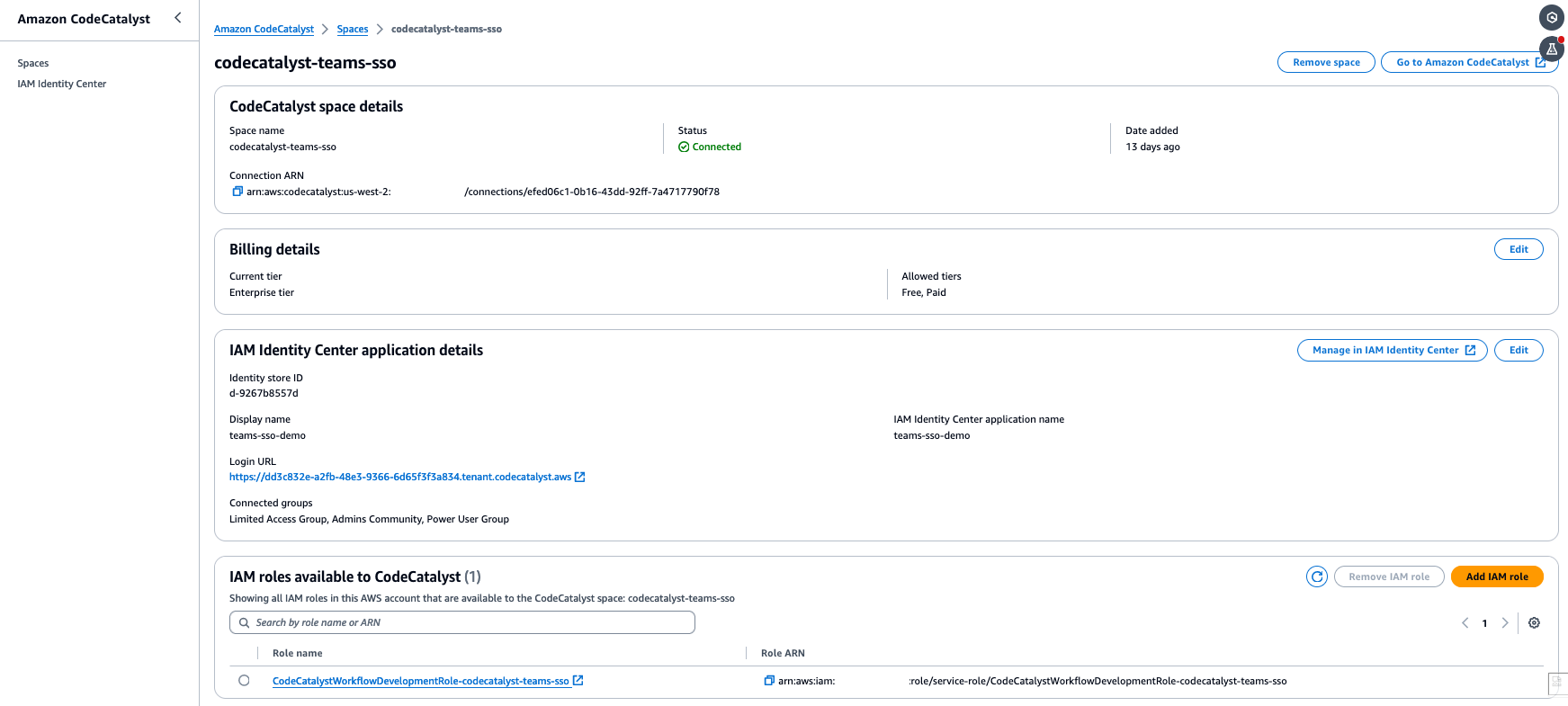
Task: Go to the previous page of roles
Action: pos(1465,622)
